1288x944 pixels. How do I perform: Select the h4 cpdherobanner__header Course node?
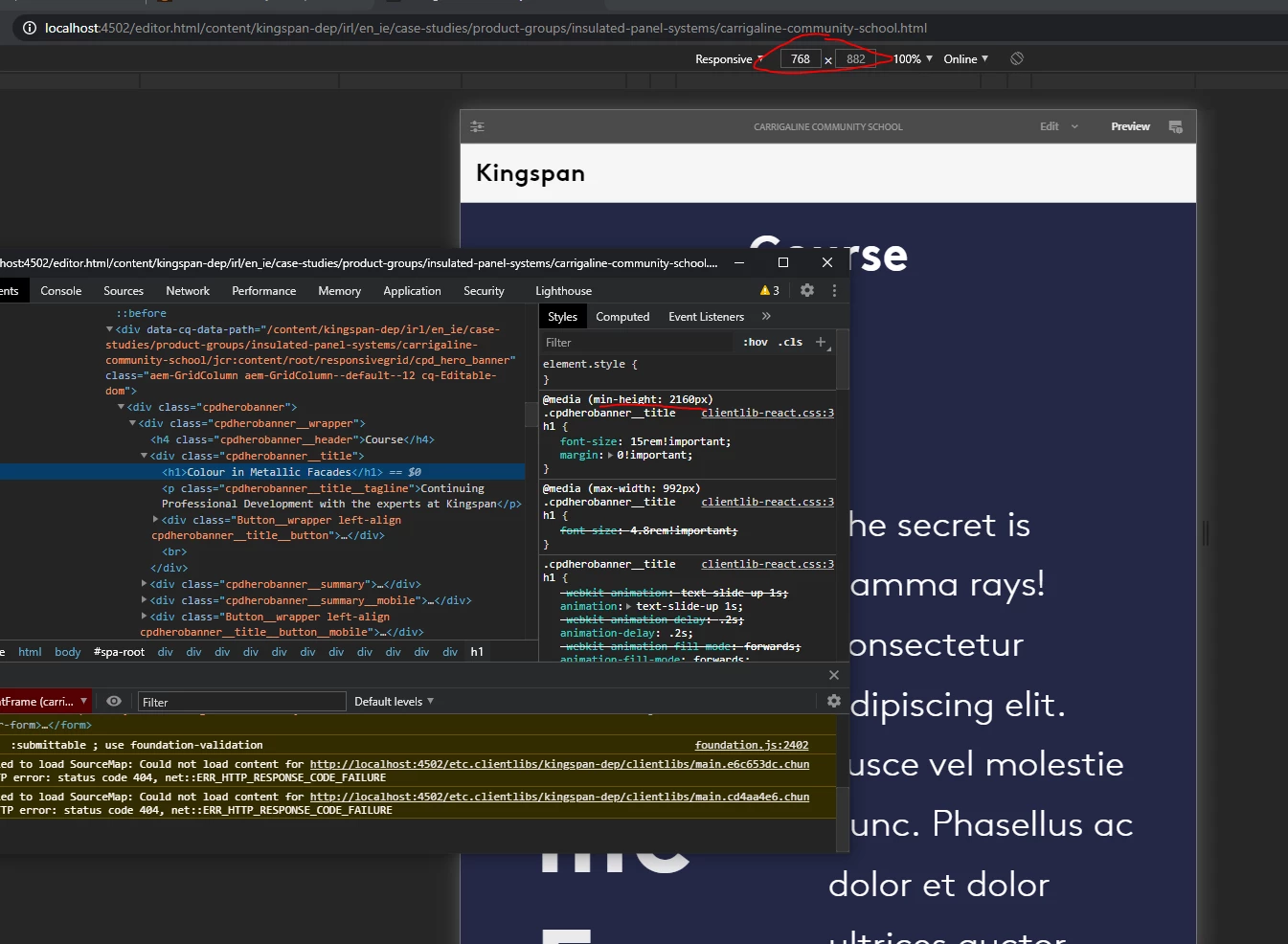pyautogui.click(x=292, y=439)
